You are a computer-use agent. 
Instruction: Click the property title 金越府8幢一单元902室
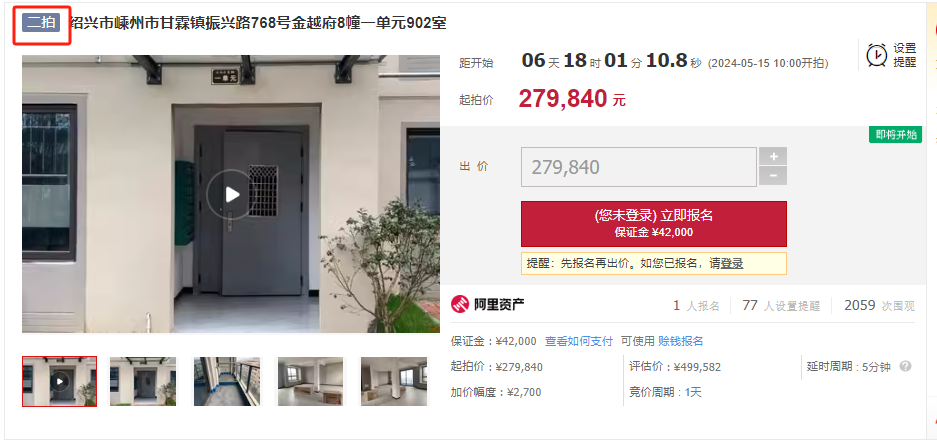(x=369, y=23)
